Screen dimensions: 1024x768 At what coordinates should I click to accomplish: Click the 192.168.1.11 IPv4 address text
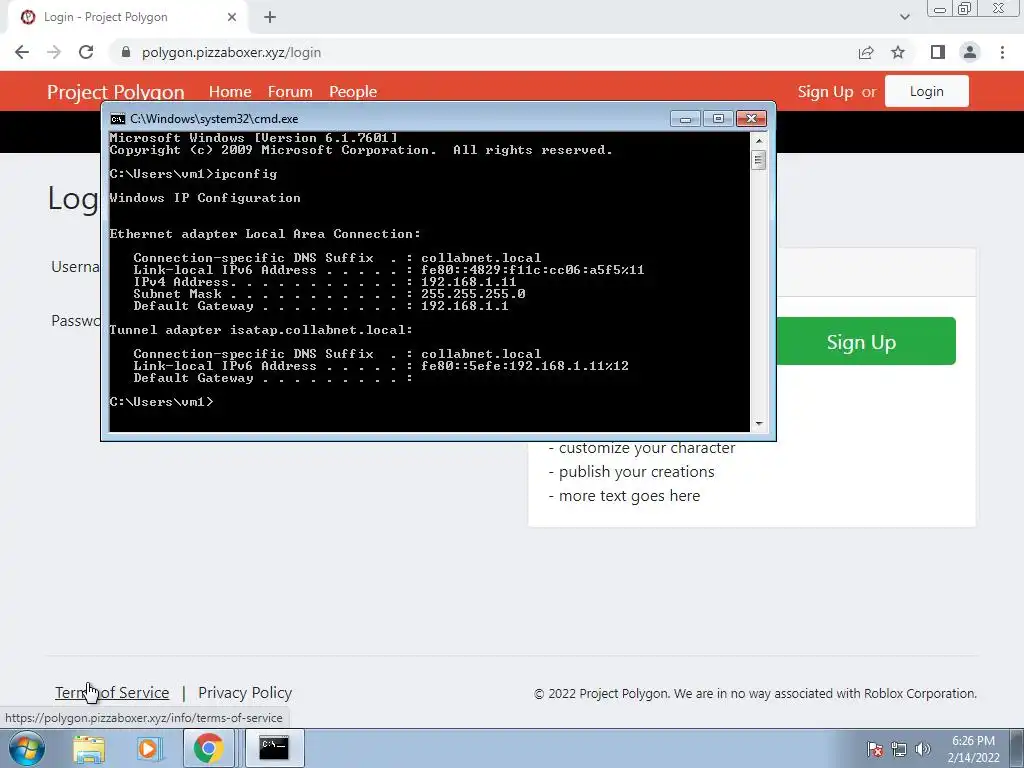(x=468, y=282)
